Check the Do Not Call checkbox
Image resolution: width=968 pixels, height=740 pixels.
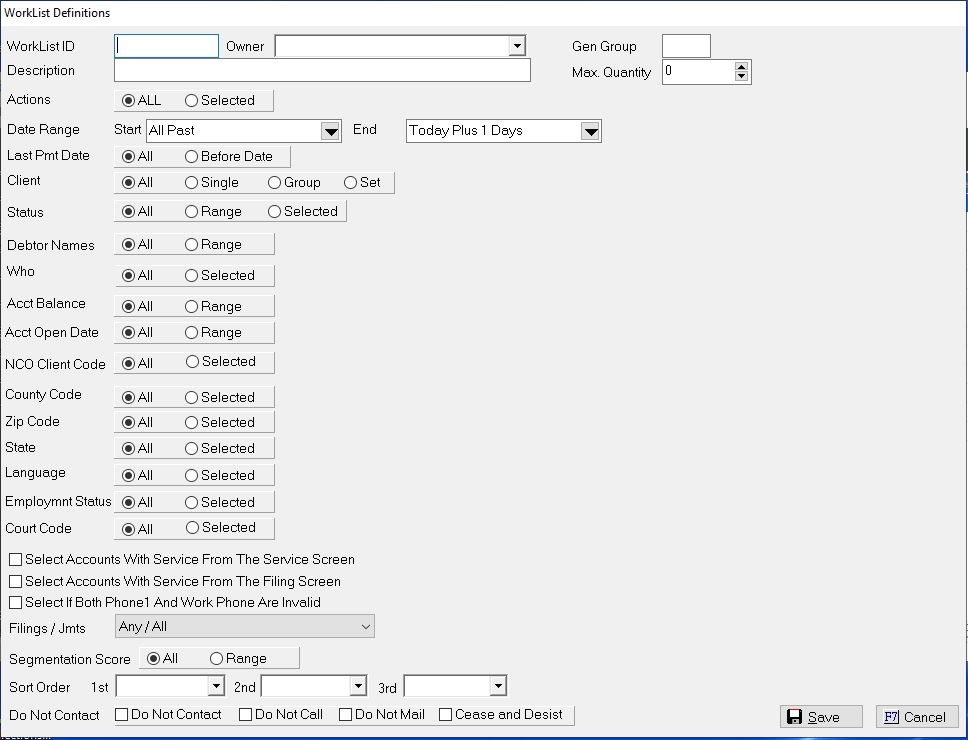[x=246, y=715]
